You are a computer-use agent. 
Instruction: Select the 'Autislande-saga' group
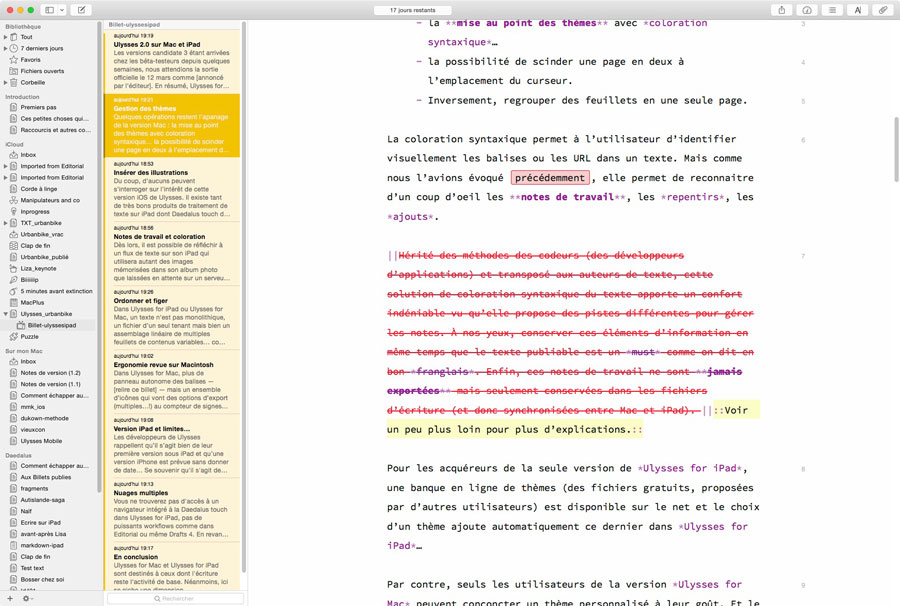(x=42, y=500)
